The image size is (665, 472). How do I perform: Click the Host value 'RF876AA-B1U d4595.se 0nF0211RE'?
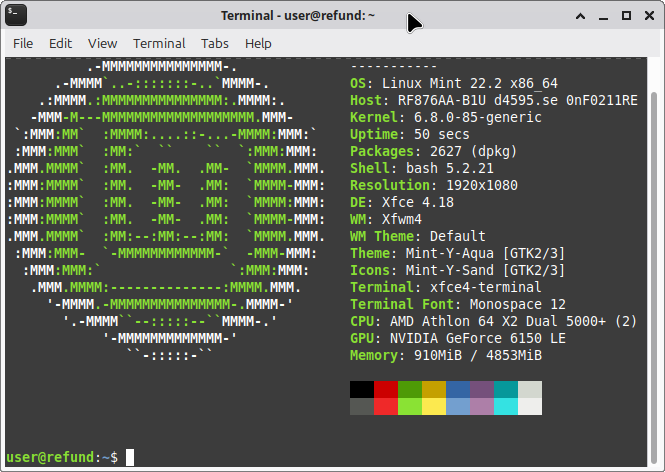pos(517,101)
